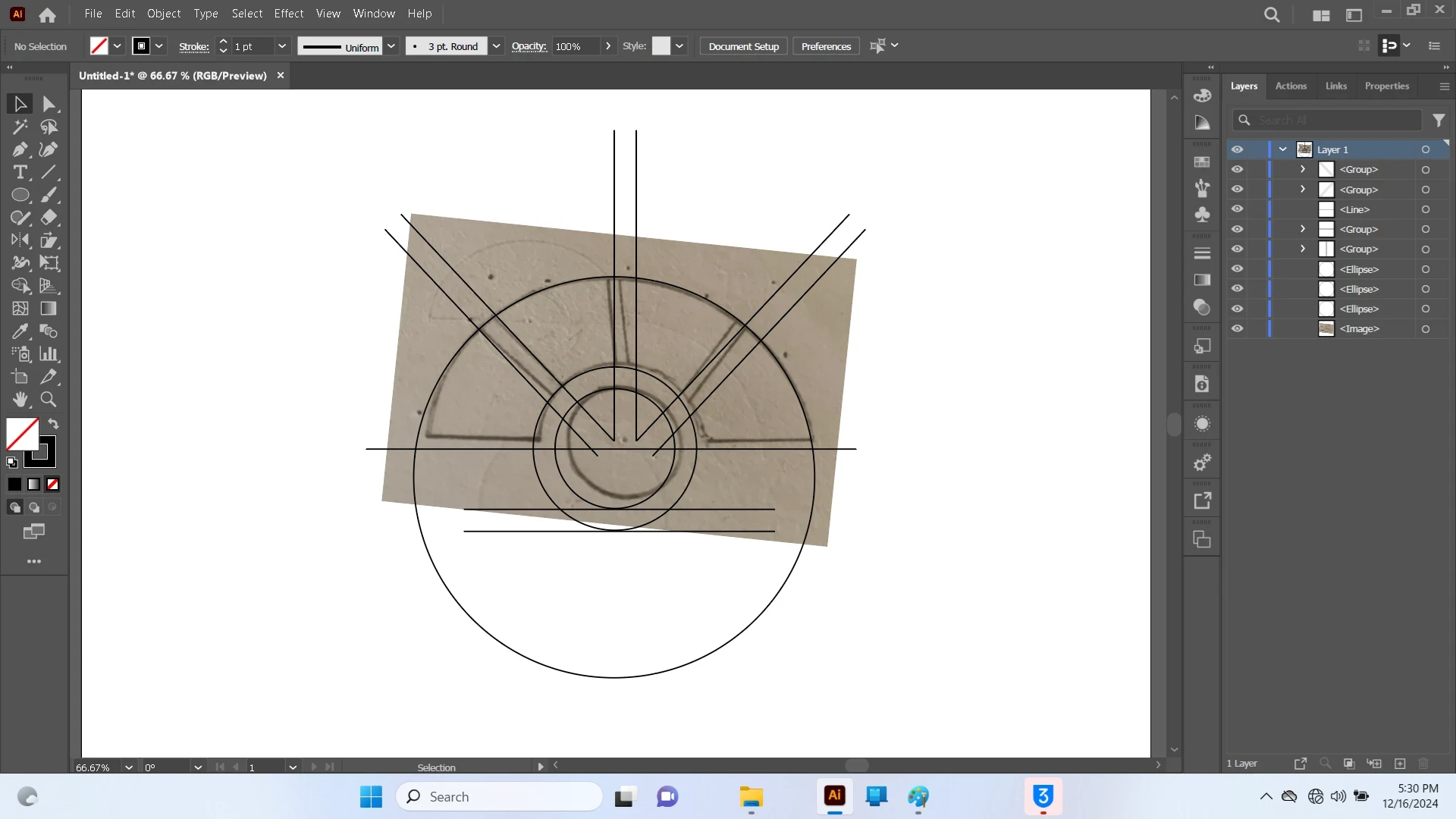
Task: Select the Hand tool
Action: click(20, 400)
